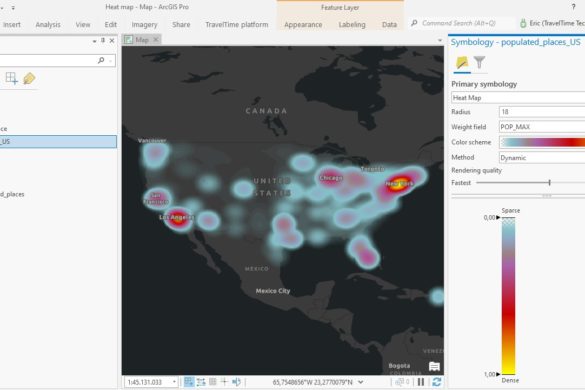
Task: Open the Color scheme gradient picker
Action: pos(542,142)
